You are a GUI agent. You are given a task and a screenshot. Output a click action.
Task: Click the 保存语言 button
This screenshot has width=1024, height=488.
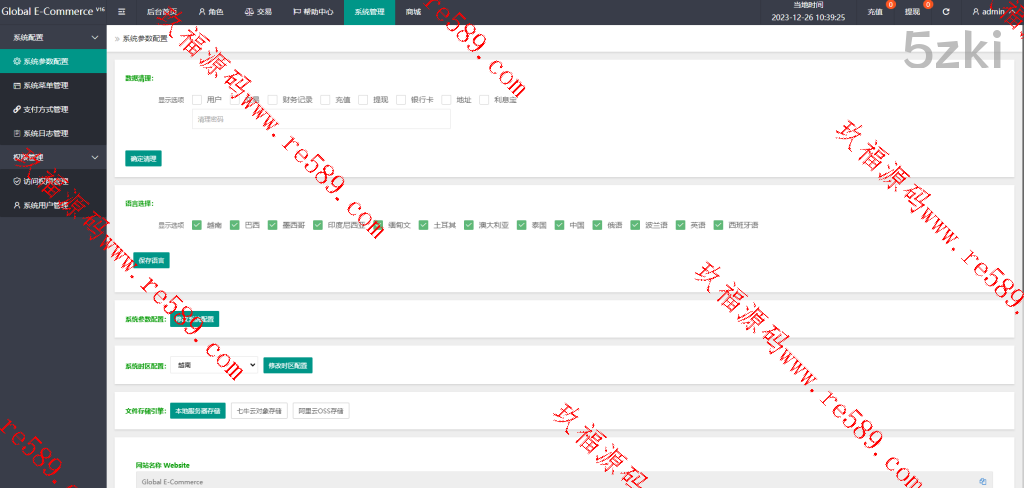151,260
